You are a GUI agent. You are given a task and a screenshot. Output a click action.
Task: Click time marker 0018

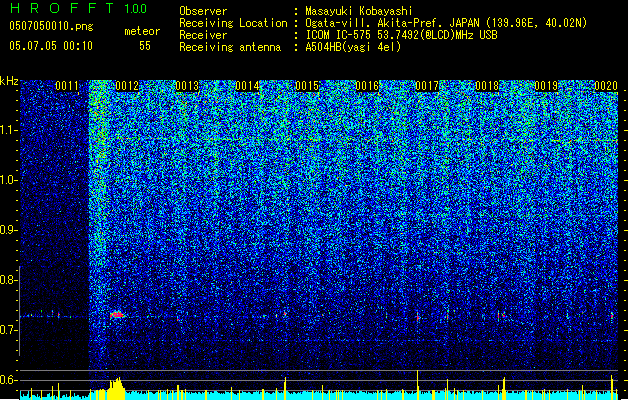487,86
